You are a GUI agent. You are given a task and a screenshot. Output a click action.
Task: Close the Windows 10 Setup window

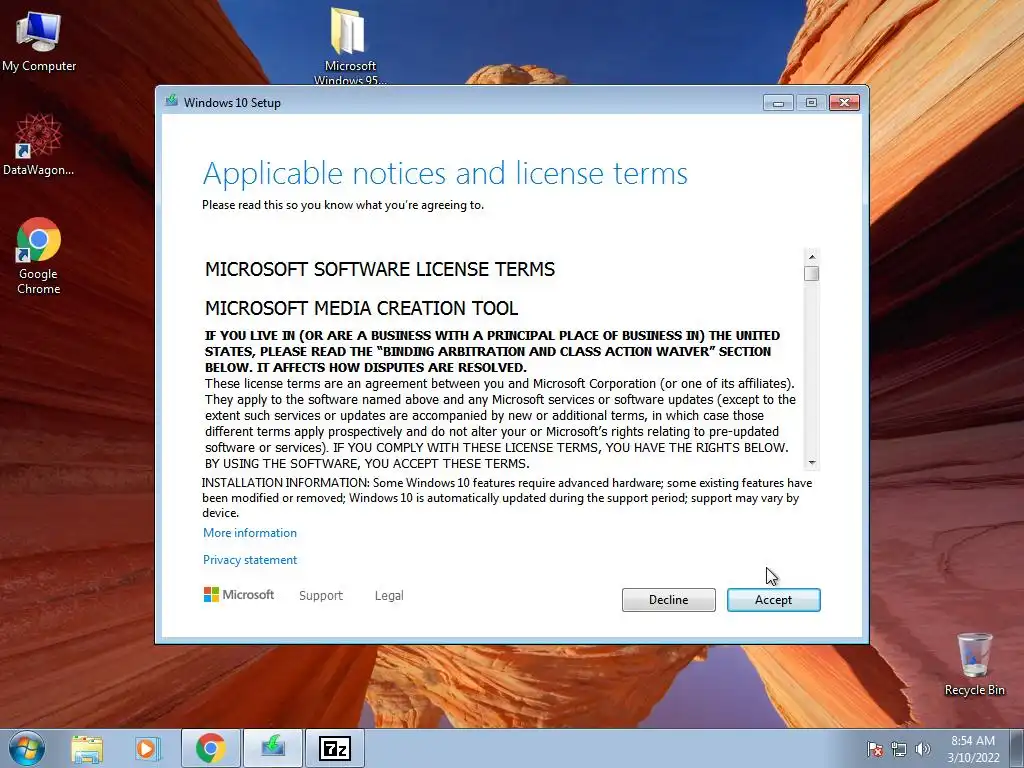(x=844, y=103)
